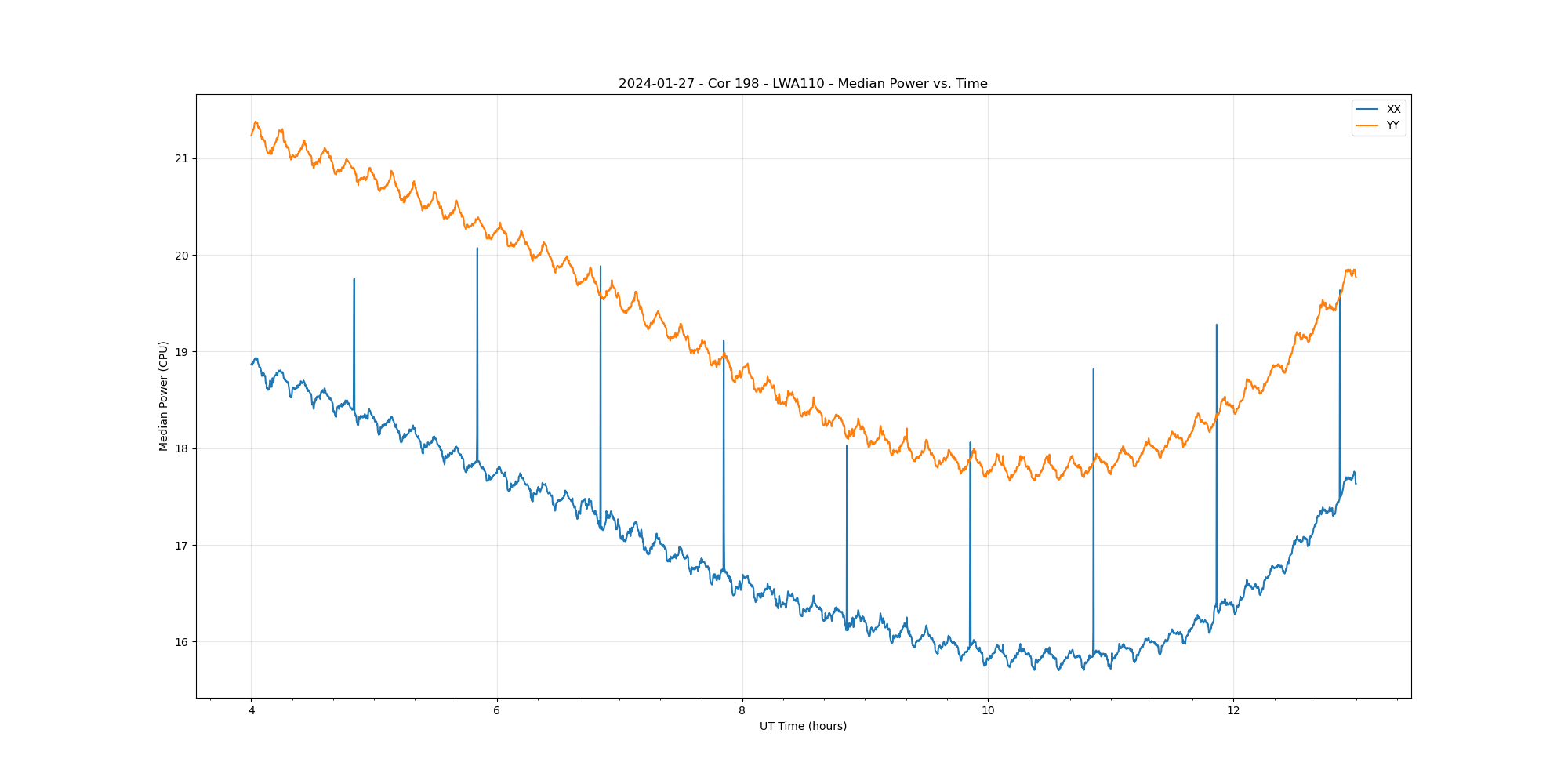Image resolution: width=1568 pixels, height=784 pixels.
Task: Click the plot title mentioning LWA110
Action: [803, 84]
